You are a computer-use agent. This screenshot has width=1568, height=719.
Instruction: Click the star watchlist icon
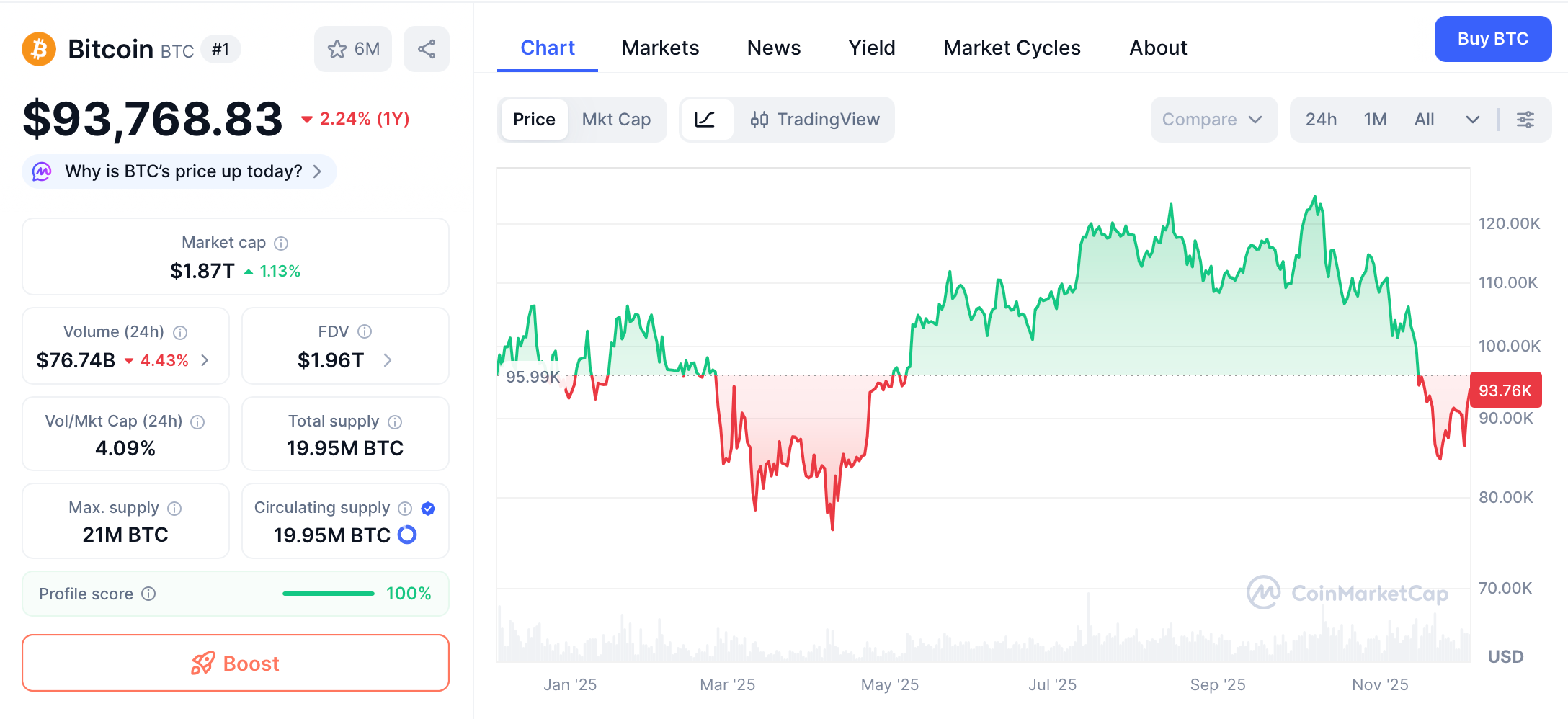click(337, 49)
